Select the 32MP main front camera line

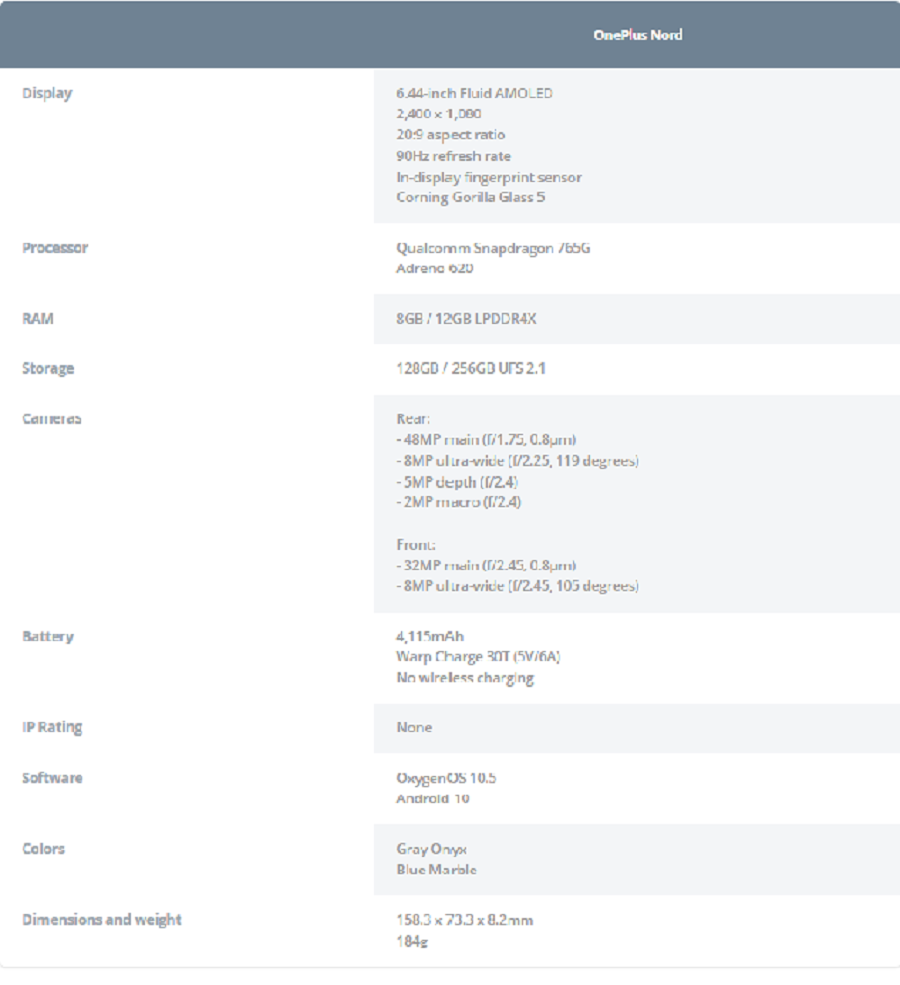coord(486,565)
